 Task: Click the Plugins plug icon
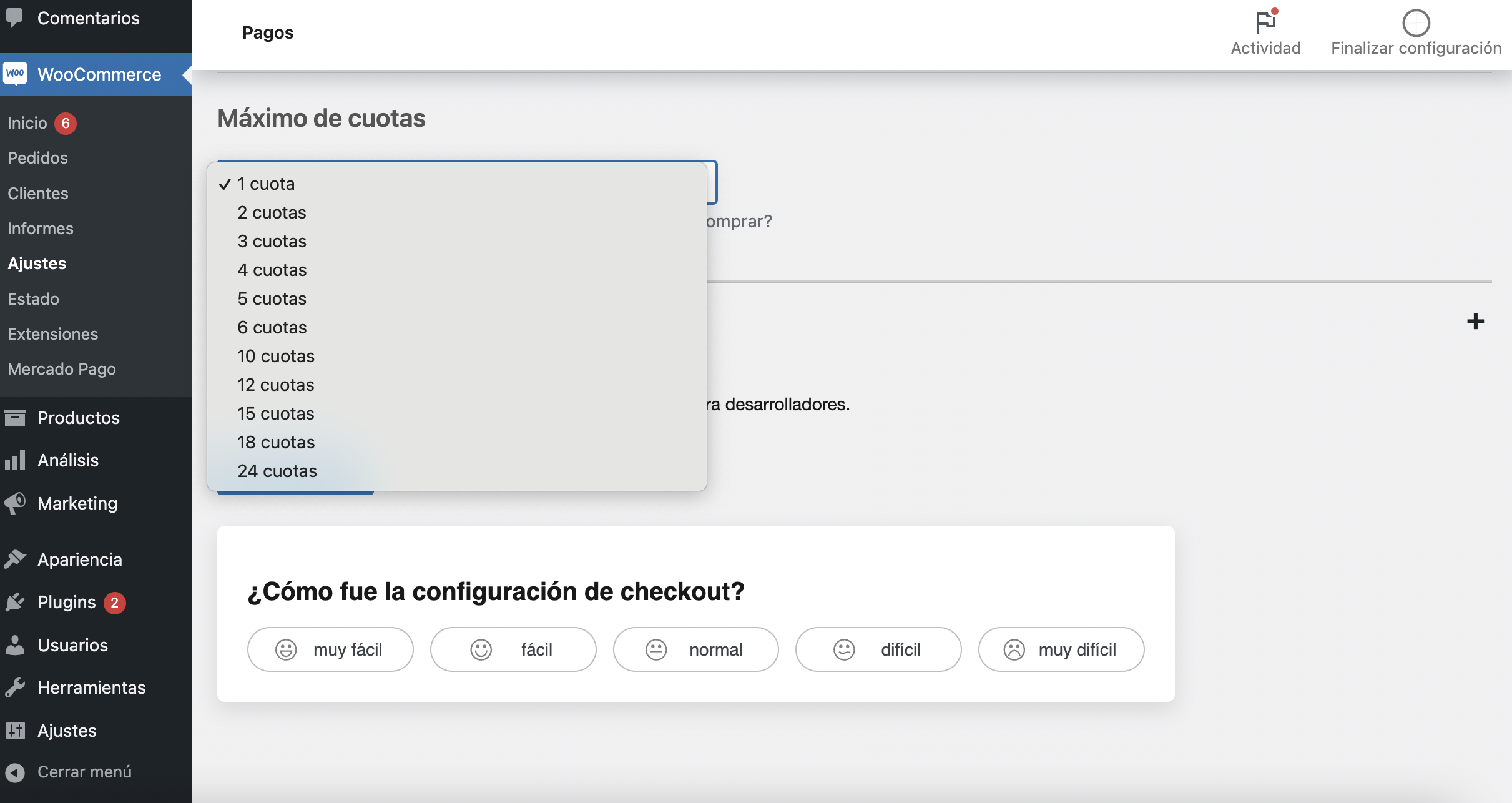(15, 602)
